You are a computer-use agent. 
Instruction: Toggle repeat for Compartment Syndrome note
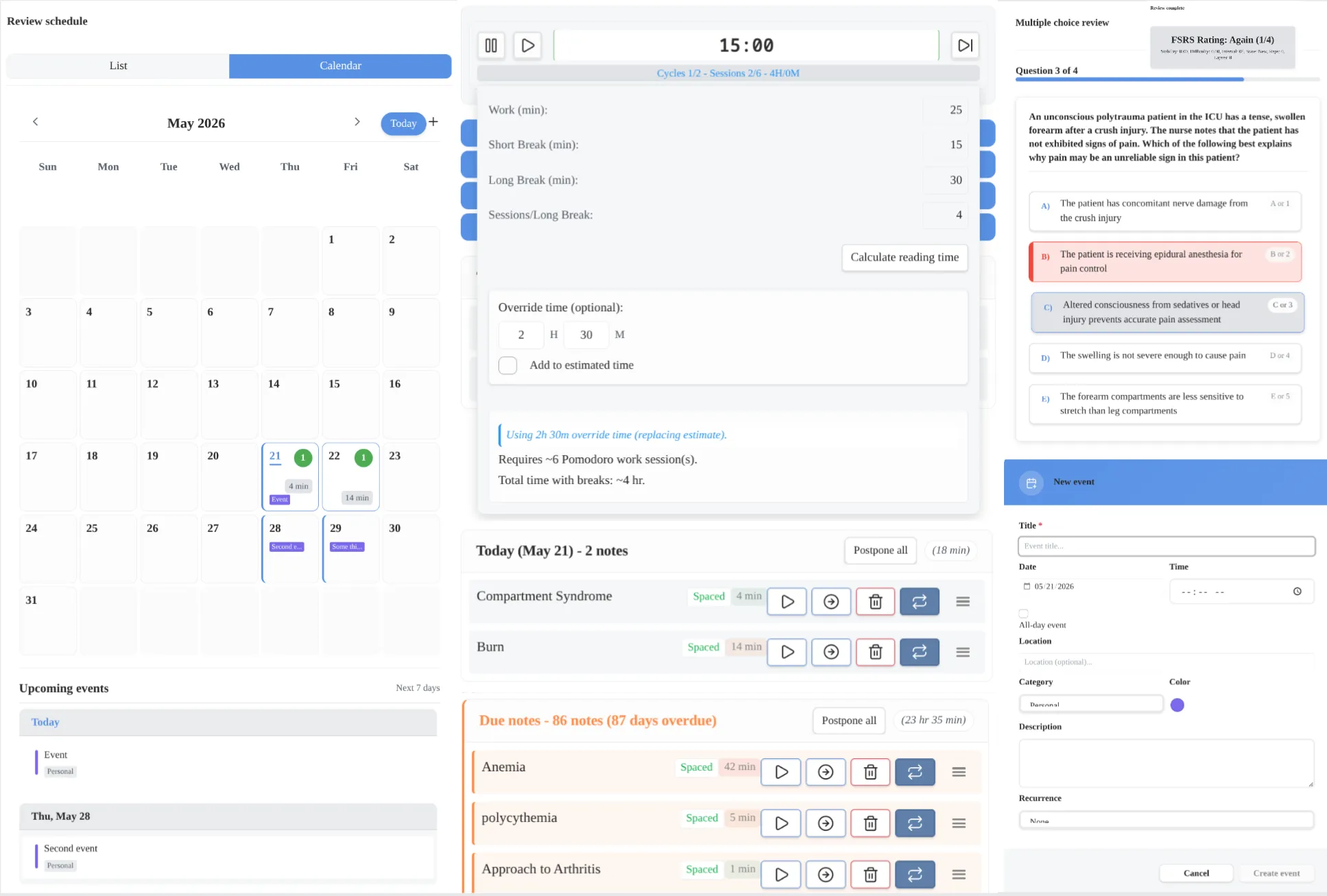point(920,601)
